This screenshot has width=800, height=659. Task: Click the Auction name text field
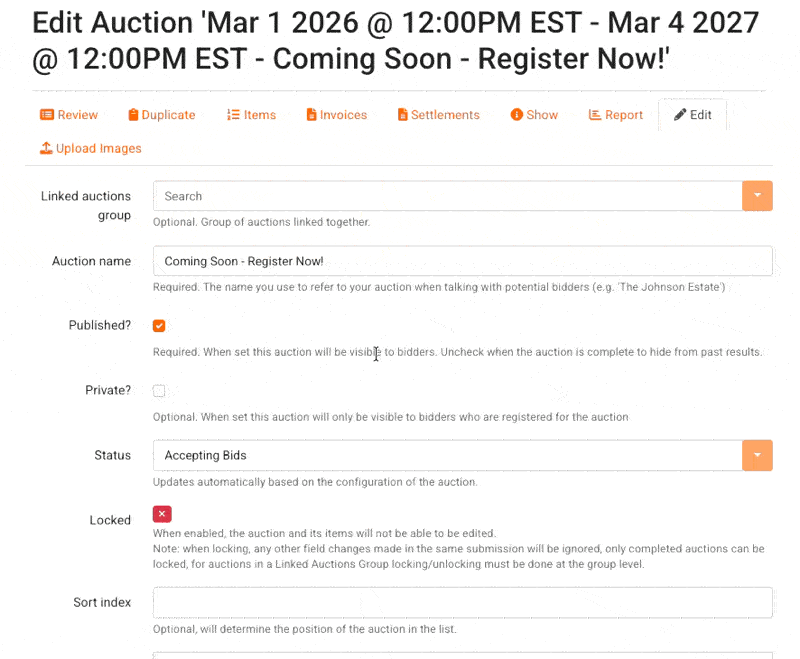(462, 261)
